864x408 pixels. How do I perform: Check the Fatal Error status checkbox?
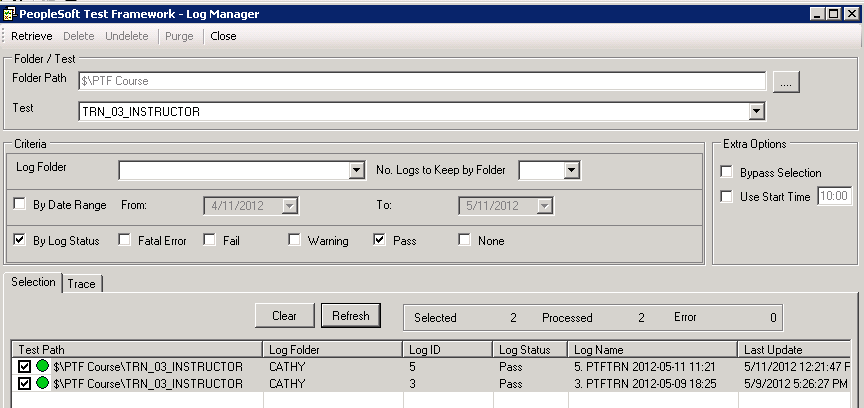point(125,240)
